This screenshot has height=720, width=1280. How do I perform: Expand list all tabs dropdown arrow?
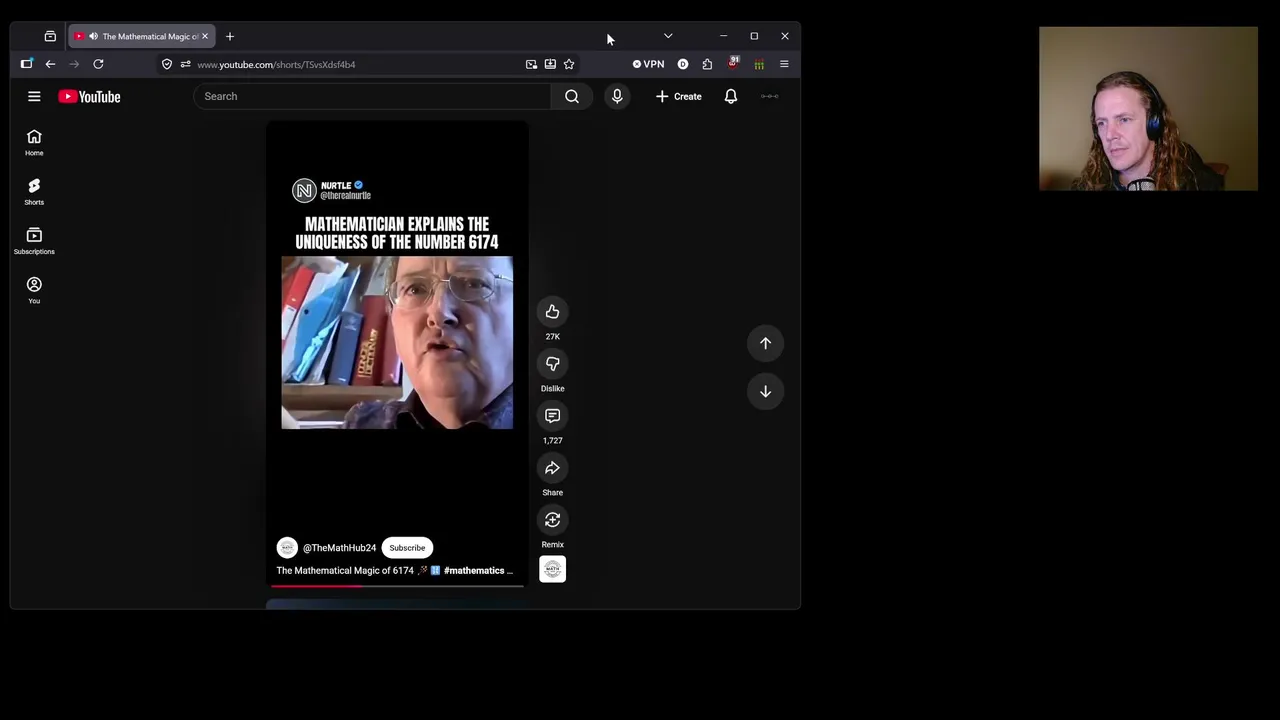click(668, 36)
